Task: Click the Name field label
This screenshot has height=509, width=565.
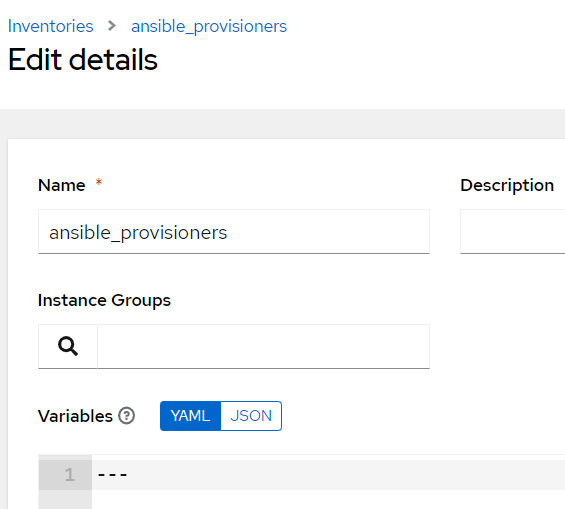Action: [x=62, y=185]
